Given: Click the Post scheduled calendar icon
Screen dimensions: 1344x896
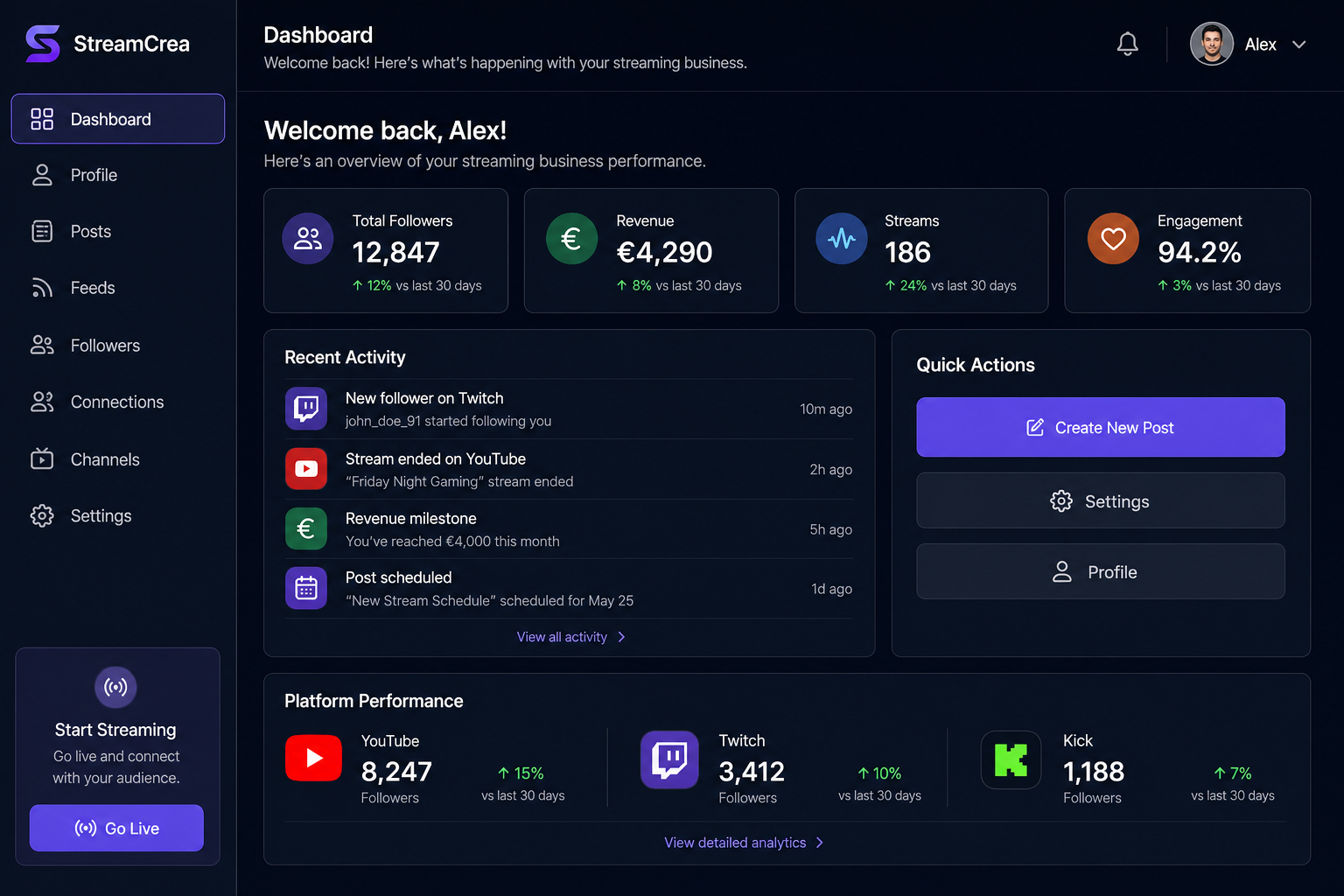Looking at the screenshot, I should (306, 588).
